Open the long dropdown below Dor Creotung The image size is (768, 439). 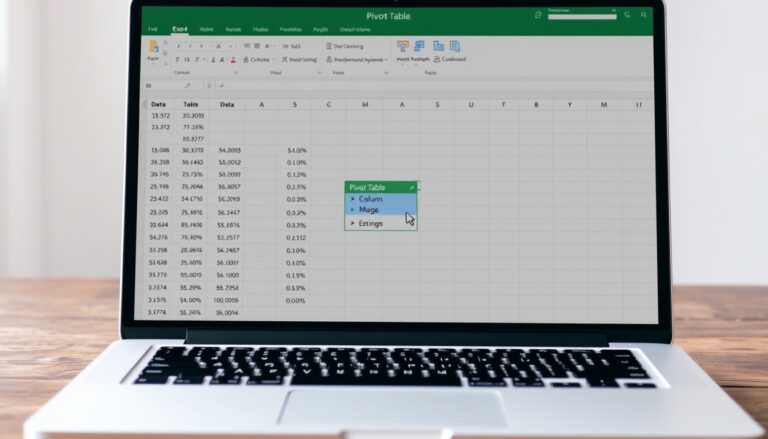point(386,60)
